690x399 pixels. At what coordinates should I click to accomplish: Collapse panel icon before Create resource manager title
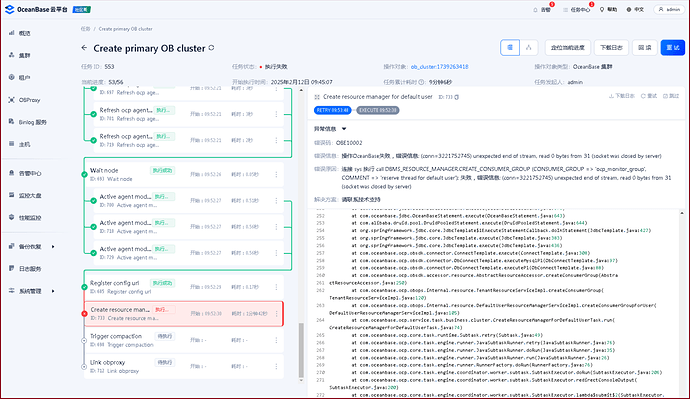pos(317,97)
